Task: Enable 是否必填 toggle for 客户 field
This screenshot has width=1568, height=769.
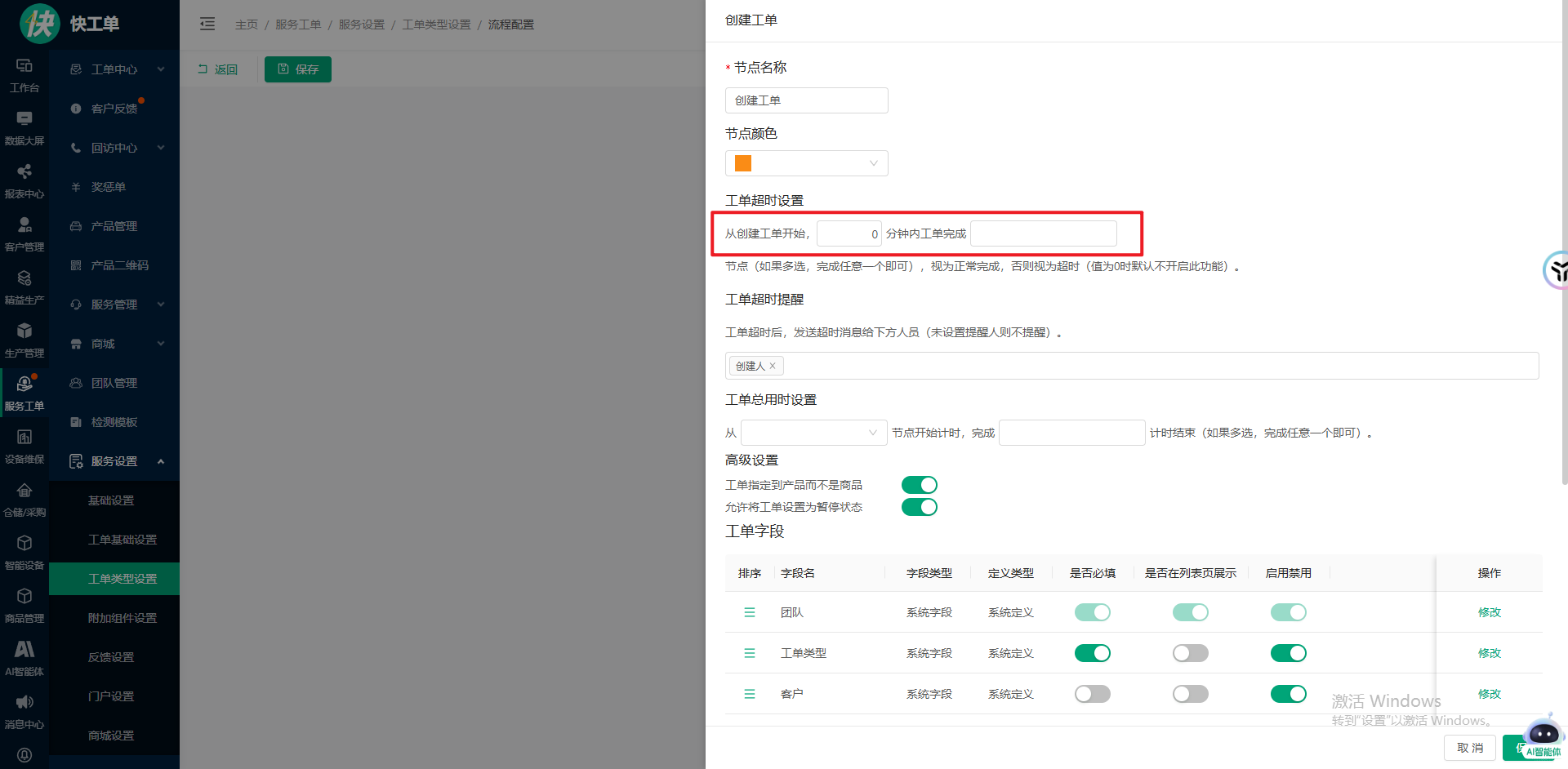Action: (1092, 694)
